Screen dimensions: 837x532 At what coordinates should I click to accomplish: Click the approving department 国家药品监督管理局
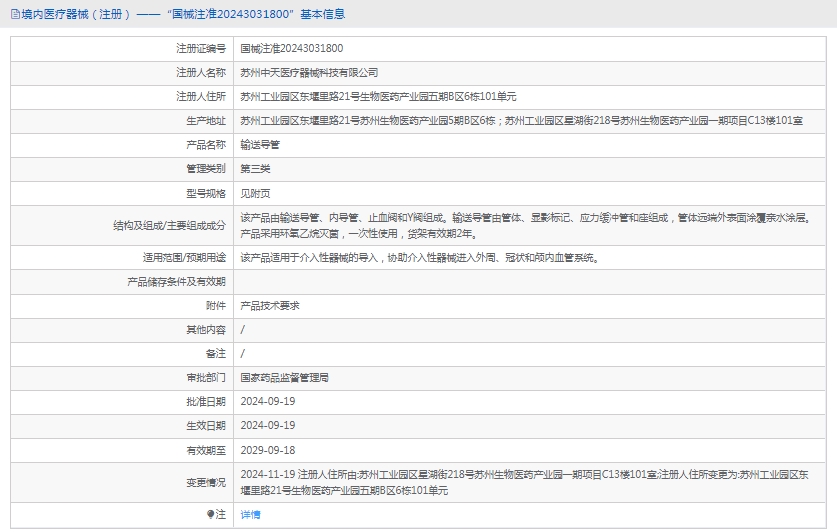[x=285, y=378]
